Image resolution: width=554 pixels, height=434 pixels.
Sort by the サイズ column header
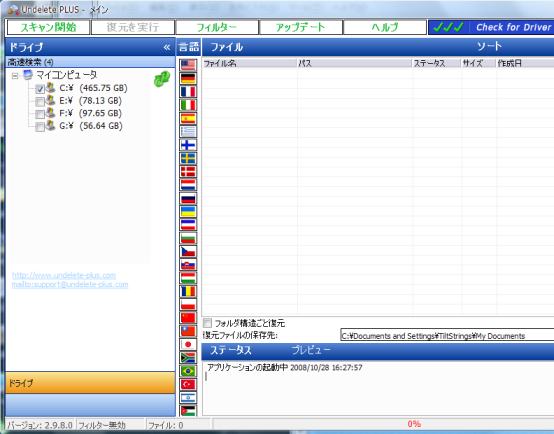point(478,63)
